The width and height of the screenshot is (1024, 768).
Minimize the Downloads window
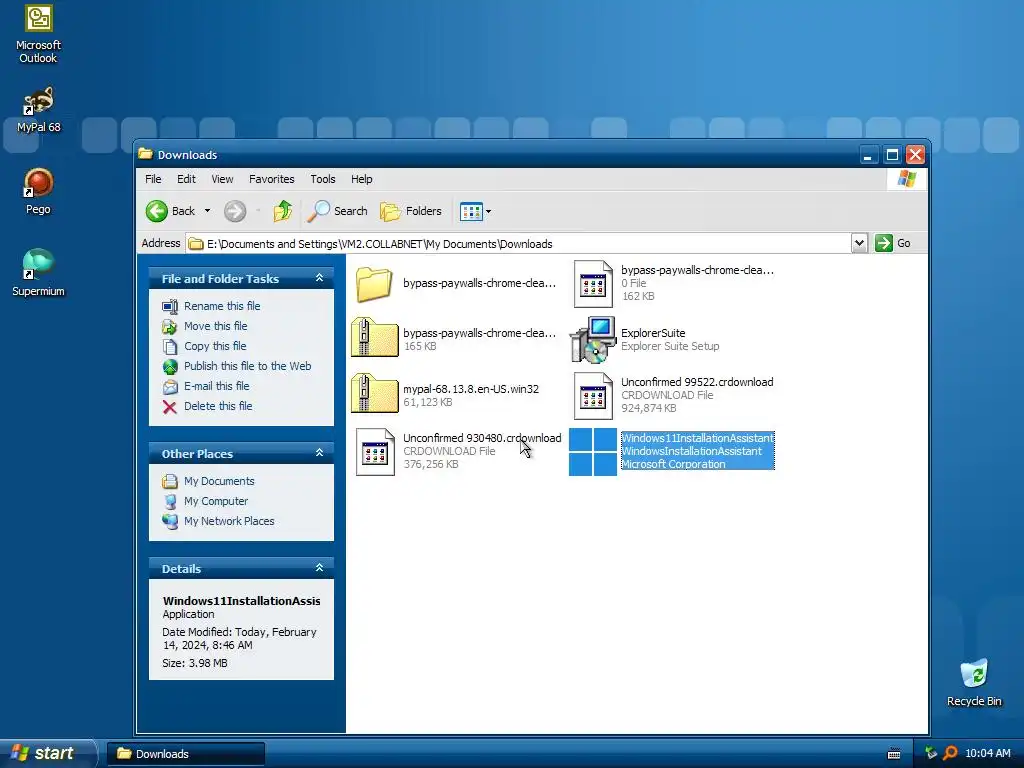click(868, 155)
